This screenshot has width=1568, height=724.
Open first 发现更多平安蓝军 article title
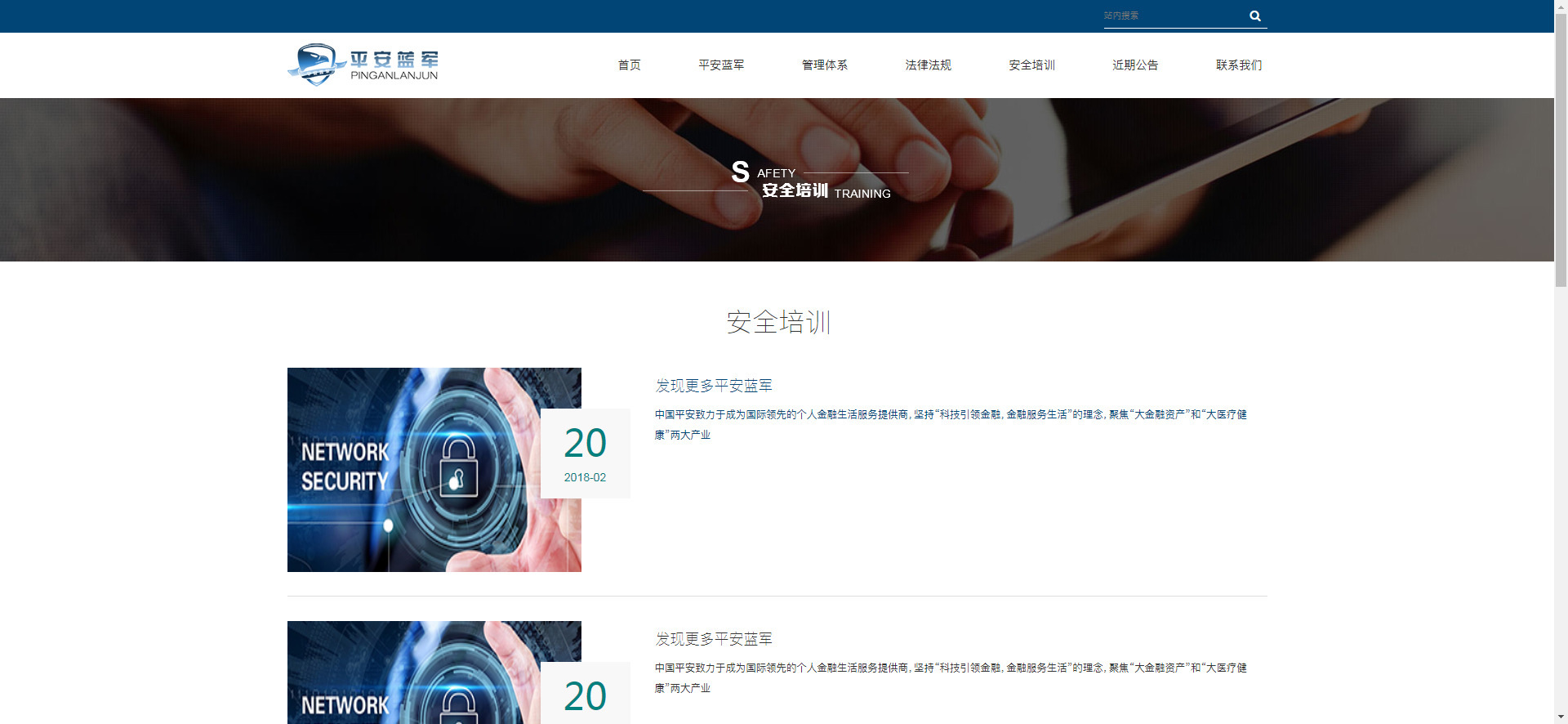[x=714, y=386]
